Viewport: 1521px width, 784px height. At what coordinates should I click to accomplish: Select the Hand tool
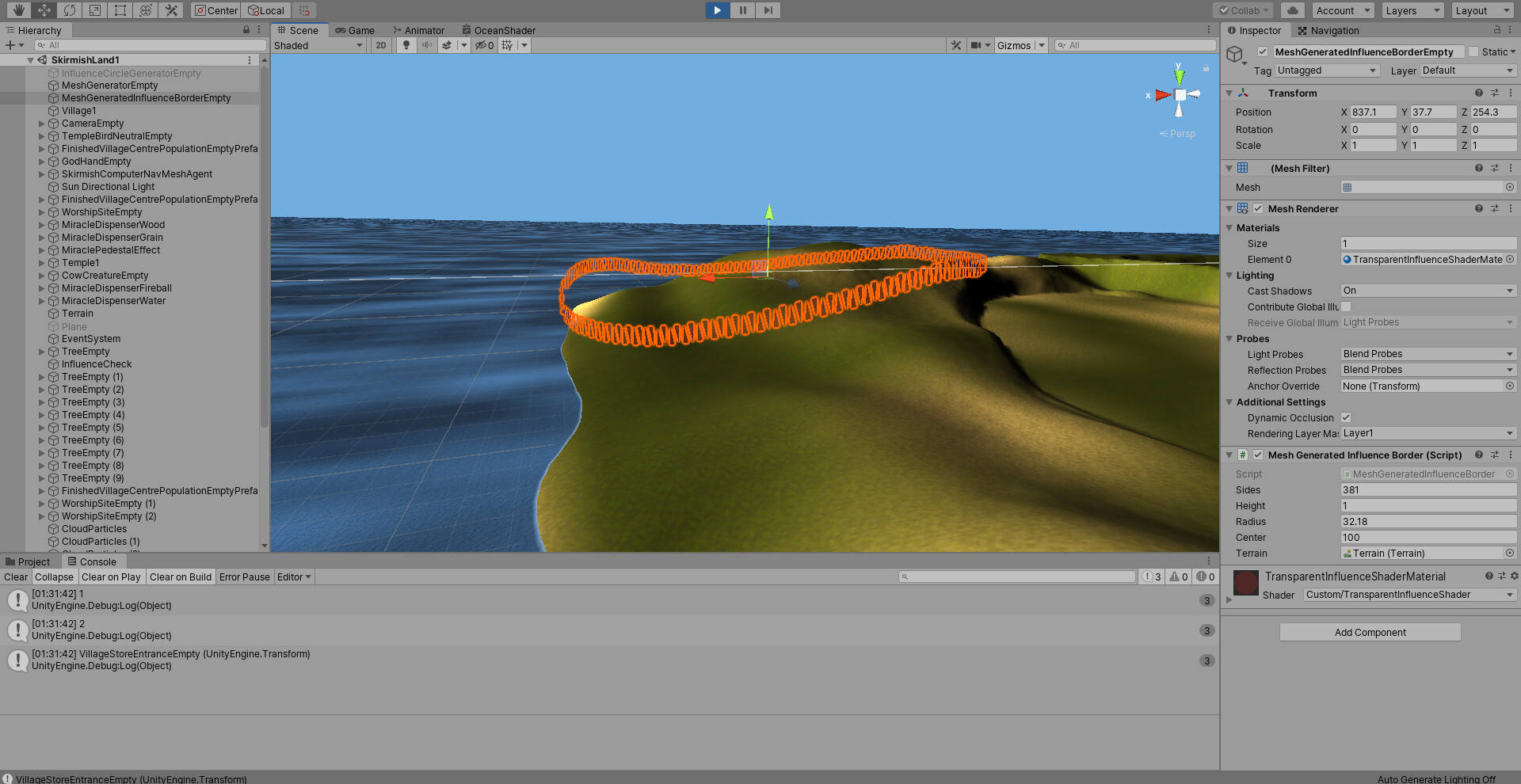pyautogui.click(x=18, y=10)
